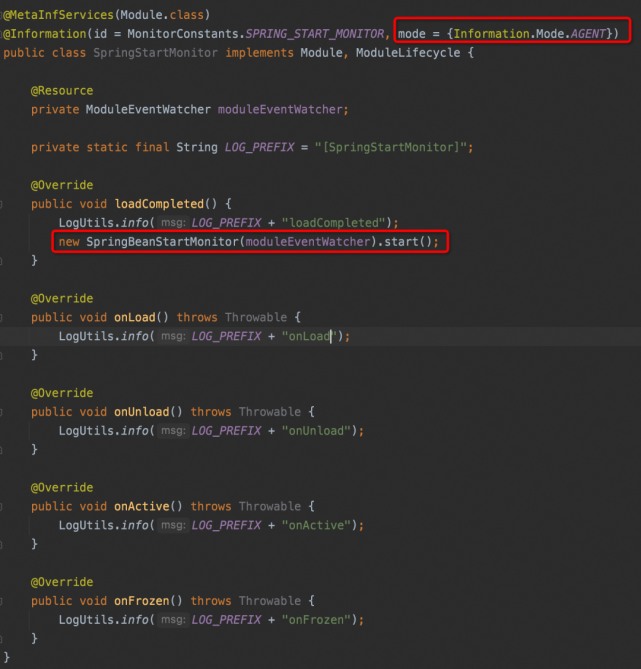Click the "onActive" string literal
The height and width of the screenshot is (669, 641).
316,525
